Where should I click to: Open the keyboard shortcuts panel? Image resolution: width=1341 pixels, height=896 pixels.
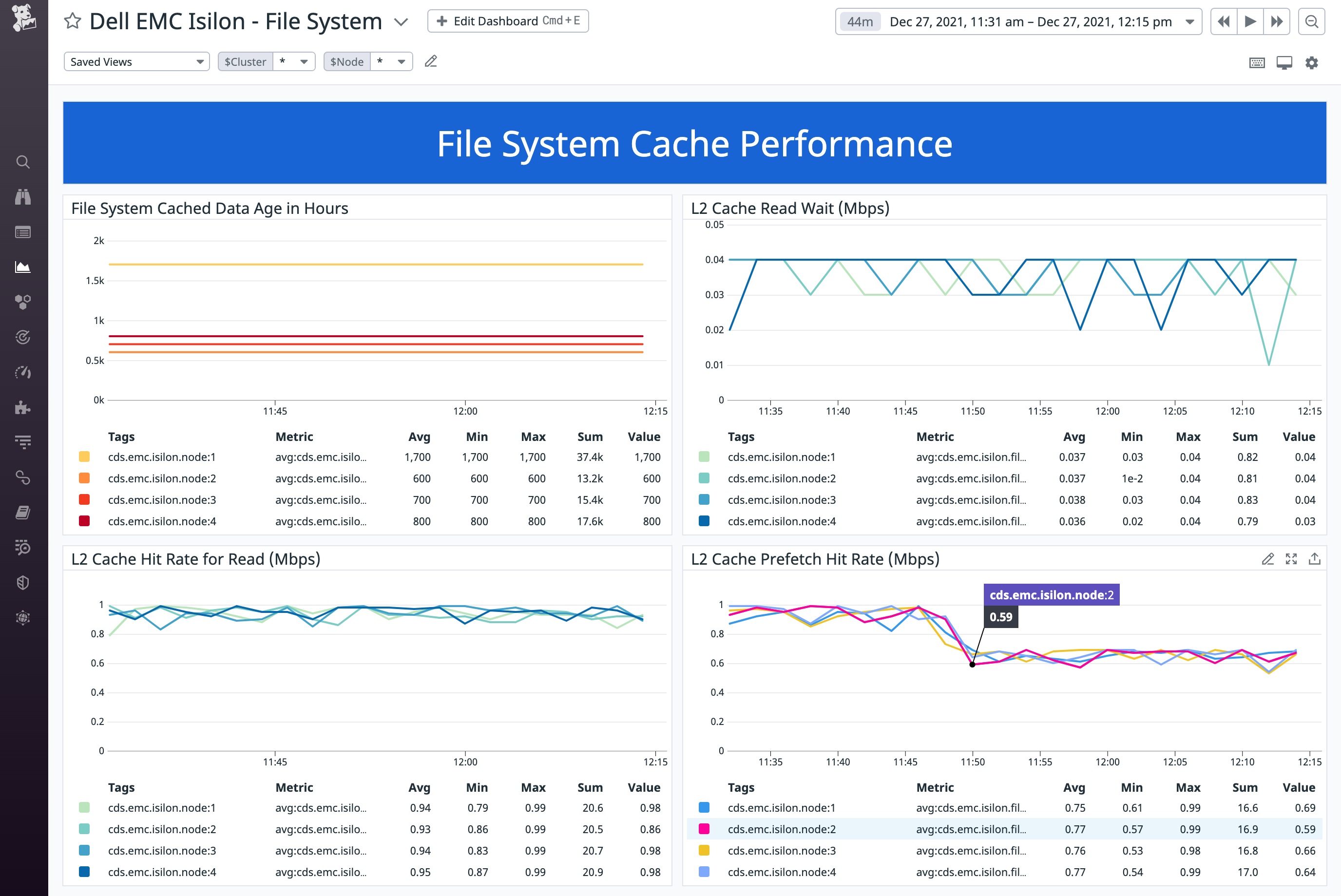(1256, 62)
